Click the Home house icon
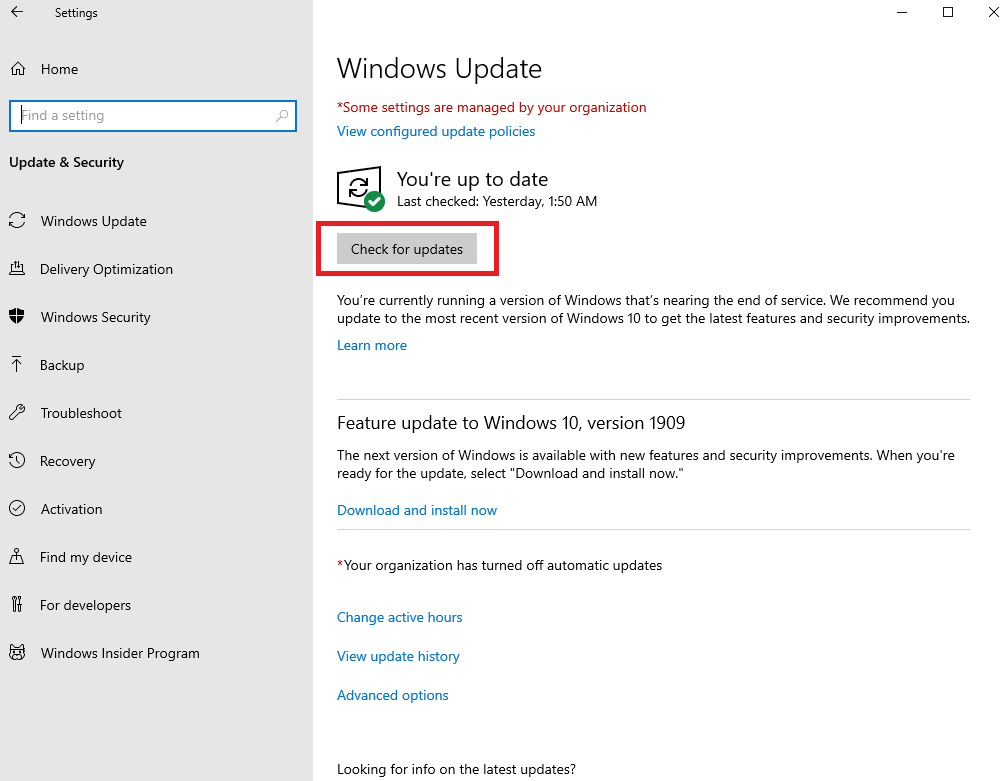Viewport: 1008px width, 781px height. pyautogui.click(x=18, y=69)
